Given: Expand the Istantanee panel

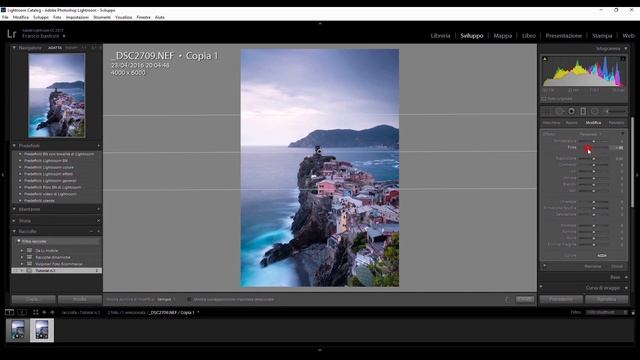Looking at the screenshot, I should point(14,209).
